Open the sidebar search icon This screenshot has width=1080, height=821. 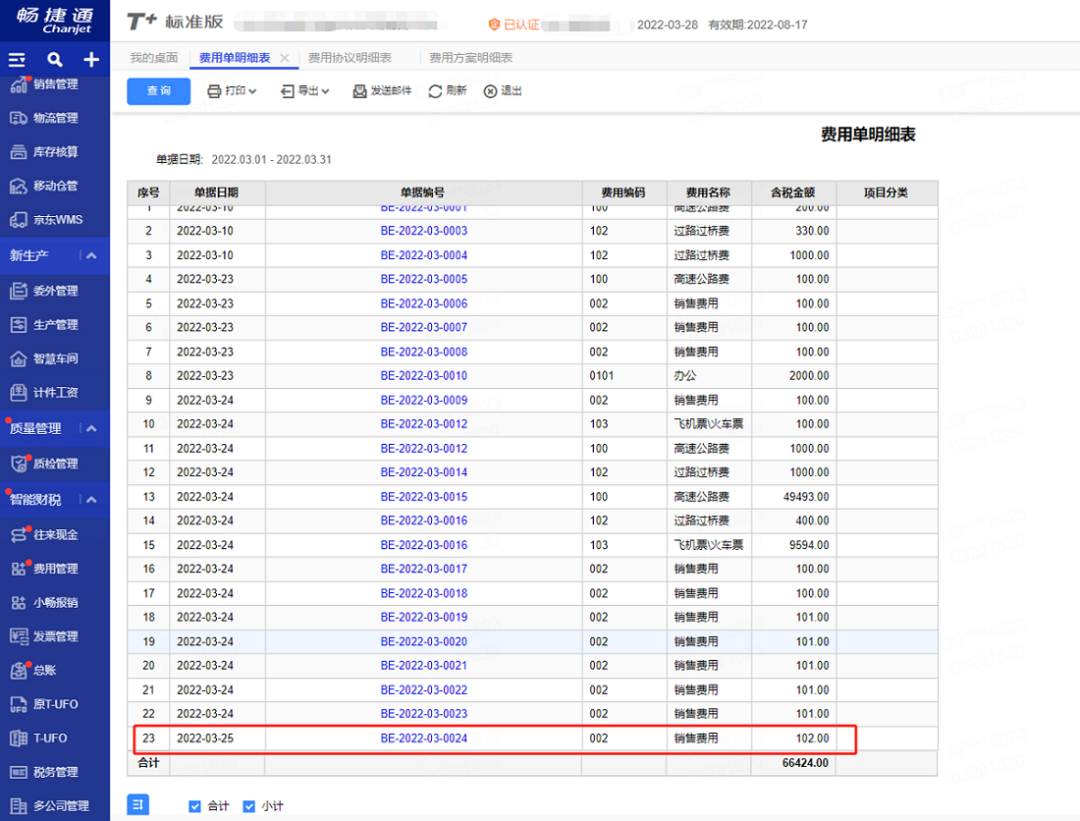[54, 60]
